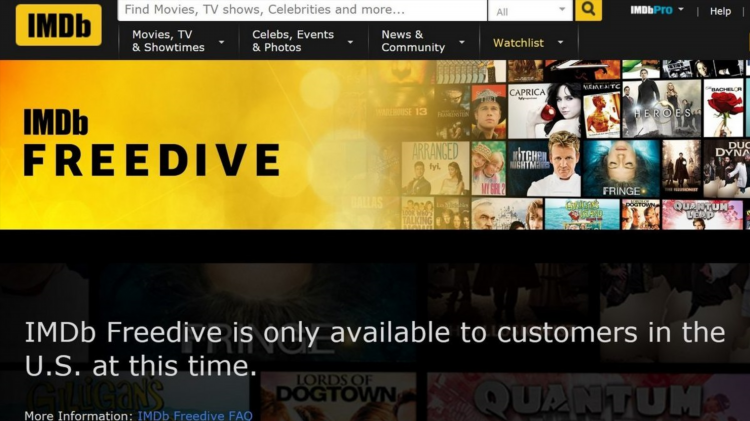Select the small Lords of Dogtown banner poster

click(640, 214)
